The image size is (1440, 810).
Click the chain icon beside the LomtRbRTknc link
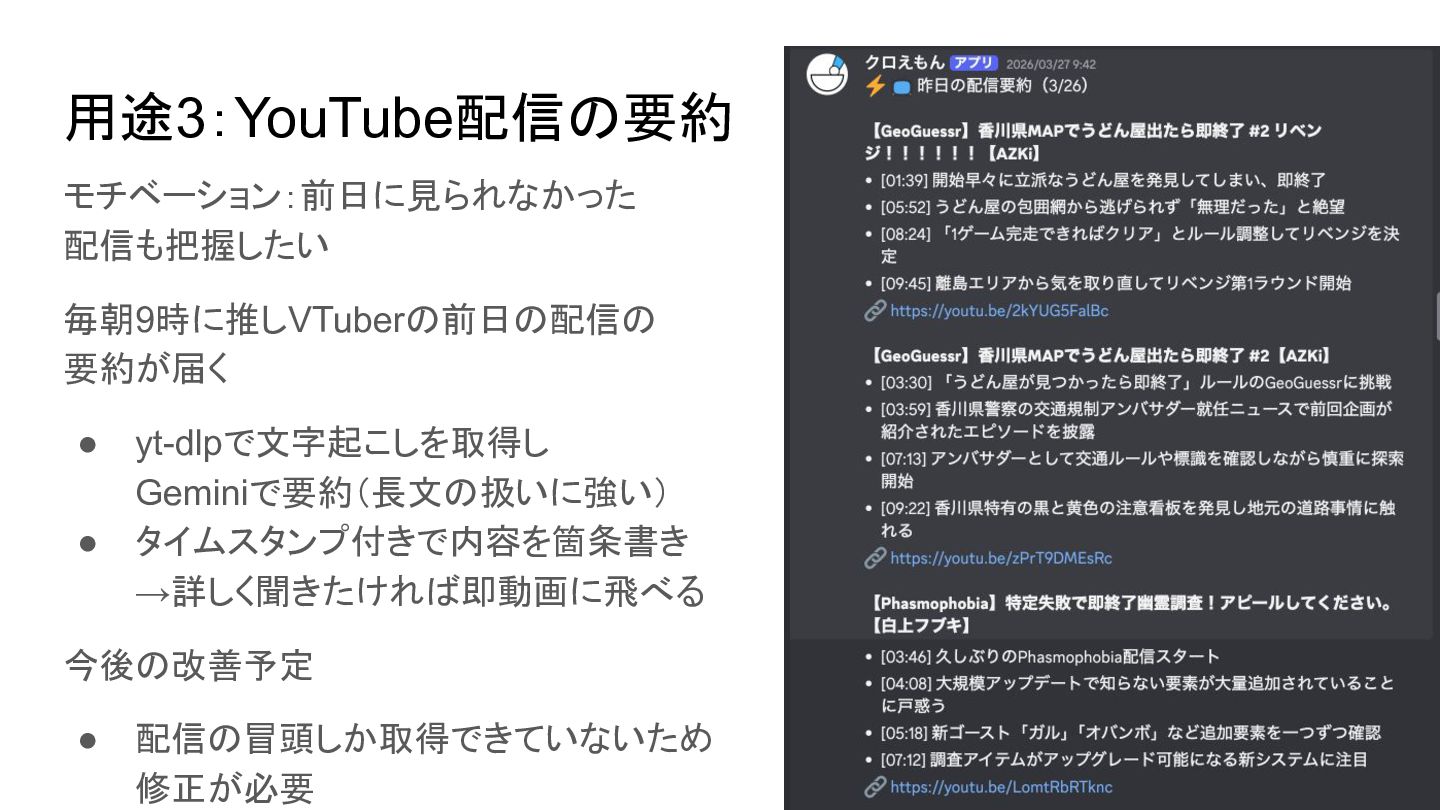[875, 787]
